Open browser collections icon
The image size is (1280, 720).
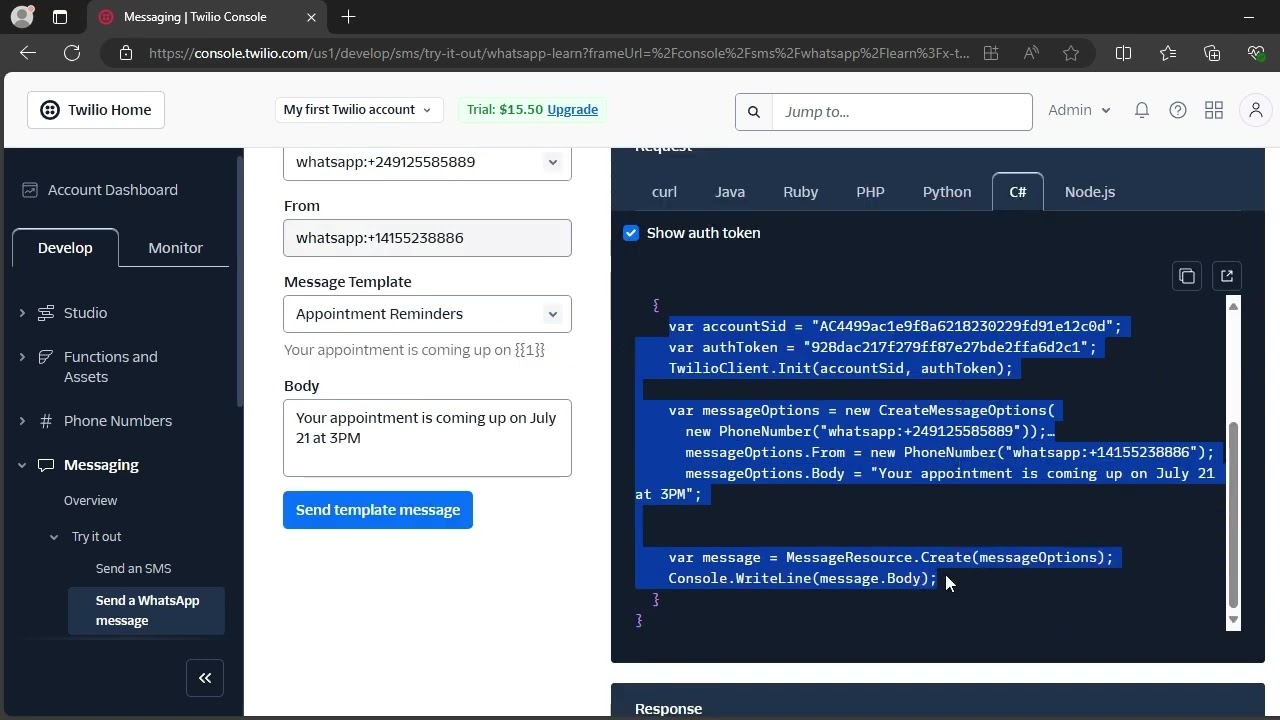click(x=1212, y=53)
